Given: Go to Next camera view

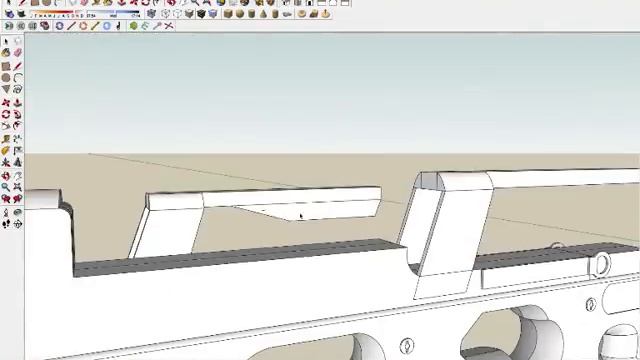Looking at the screenshot, I should pyautogui.click(x=18, y=199).
